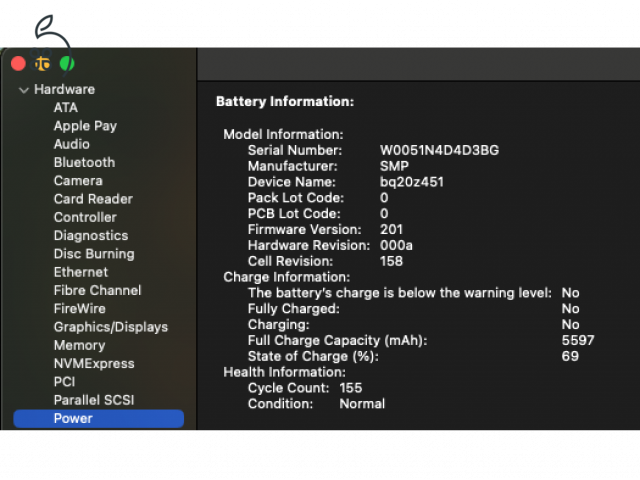
Task: Click the Charge Information label
Action: coord(287,277)
